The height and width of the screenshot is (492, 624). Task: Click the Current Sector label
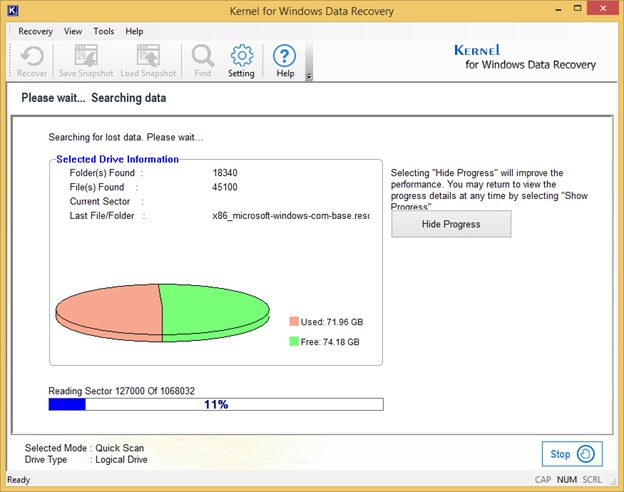click(99, 201)
